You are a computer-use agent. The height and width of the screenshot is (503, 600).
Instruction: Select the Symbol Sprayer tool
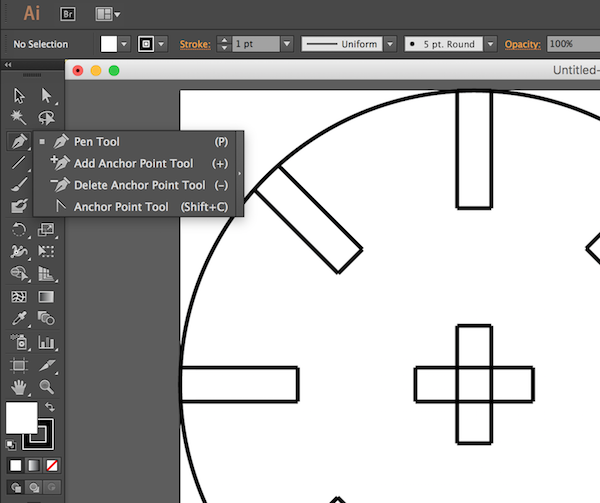(19, 342)
